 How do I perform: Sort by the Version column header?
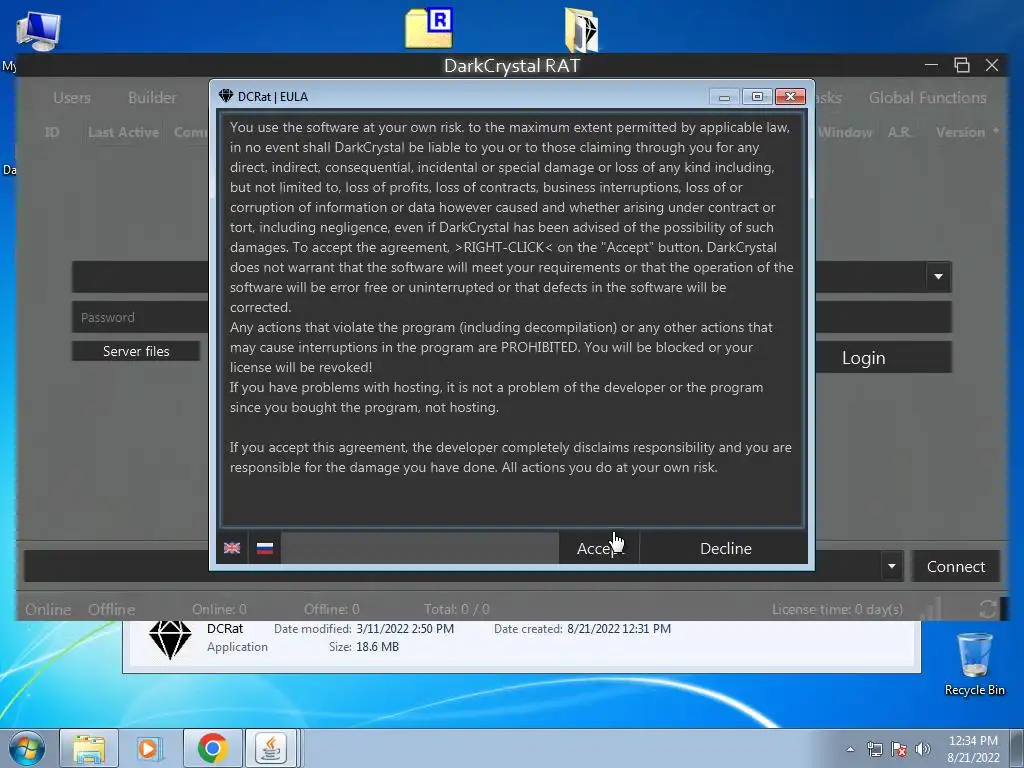[960, 132]
